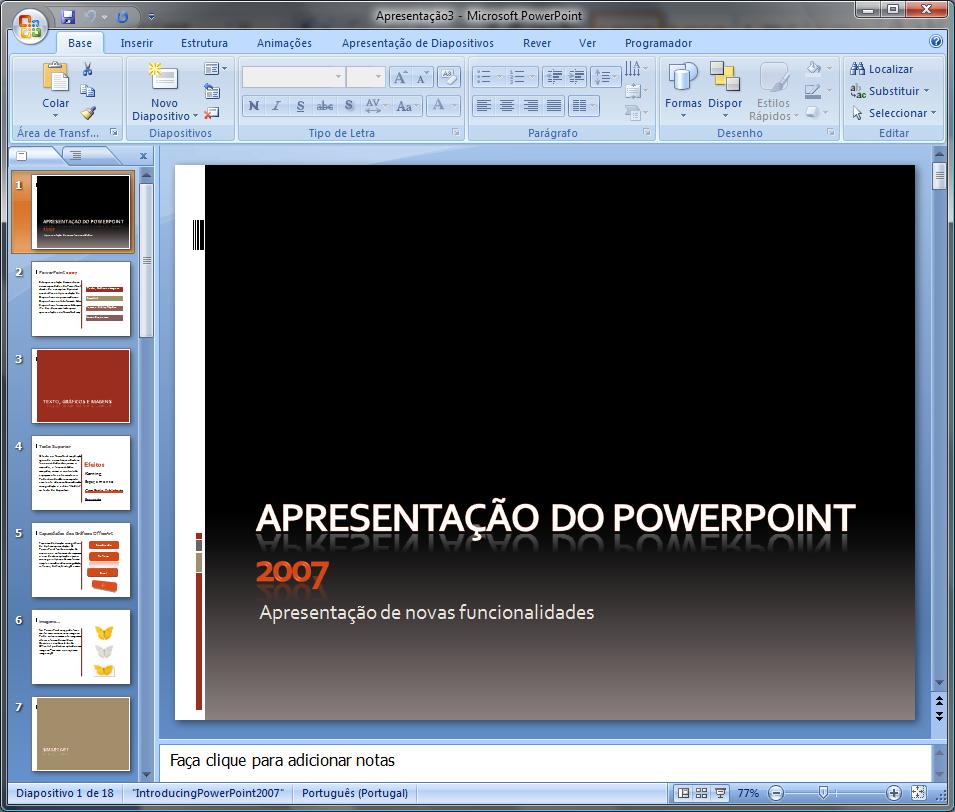Clear all formatting icon

click(x=449, y=77)
